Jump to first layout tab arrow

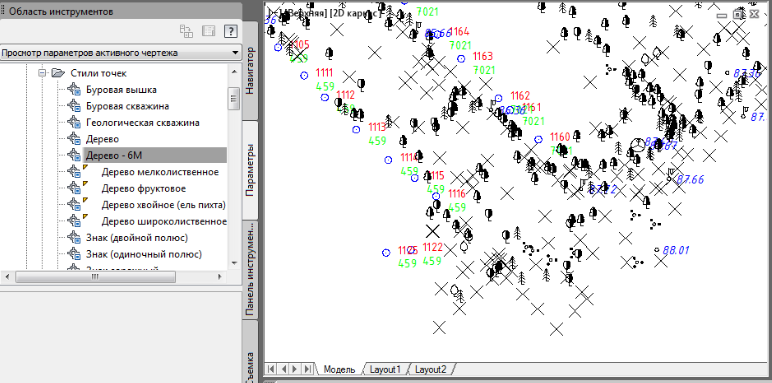point(271,369)
